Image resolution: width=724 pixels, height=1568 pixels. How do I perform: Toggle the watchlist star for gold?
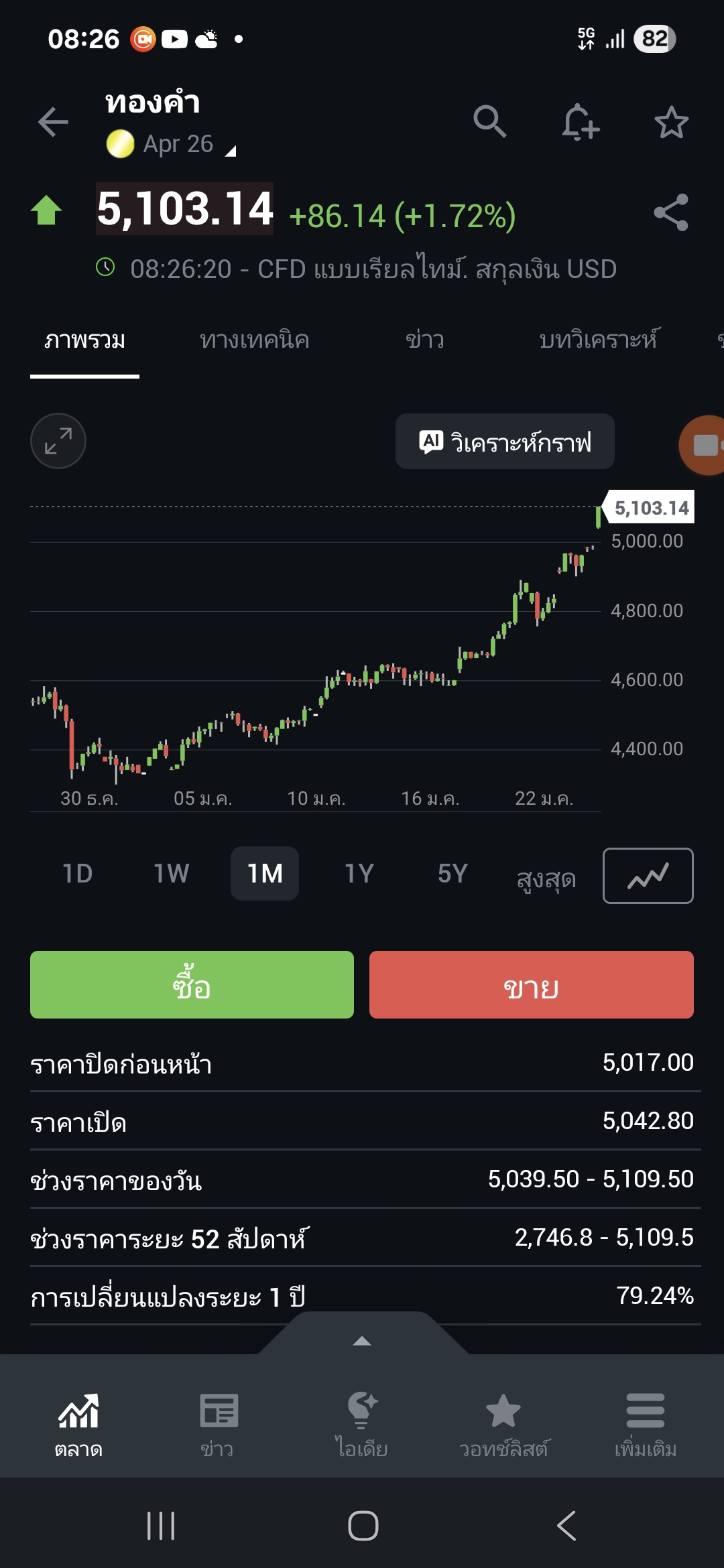671,122
